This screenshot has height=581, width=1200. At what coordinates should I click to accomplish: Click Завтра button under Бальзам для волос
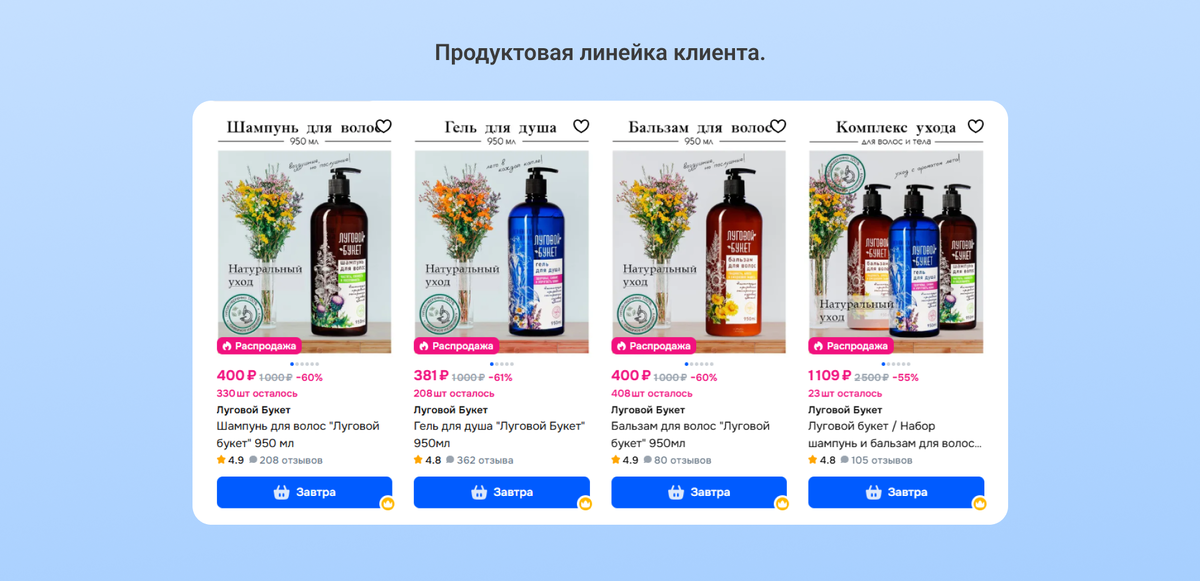pyautogui.click(x=698, y=492)
